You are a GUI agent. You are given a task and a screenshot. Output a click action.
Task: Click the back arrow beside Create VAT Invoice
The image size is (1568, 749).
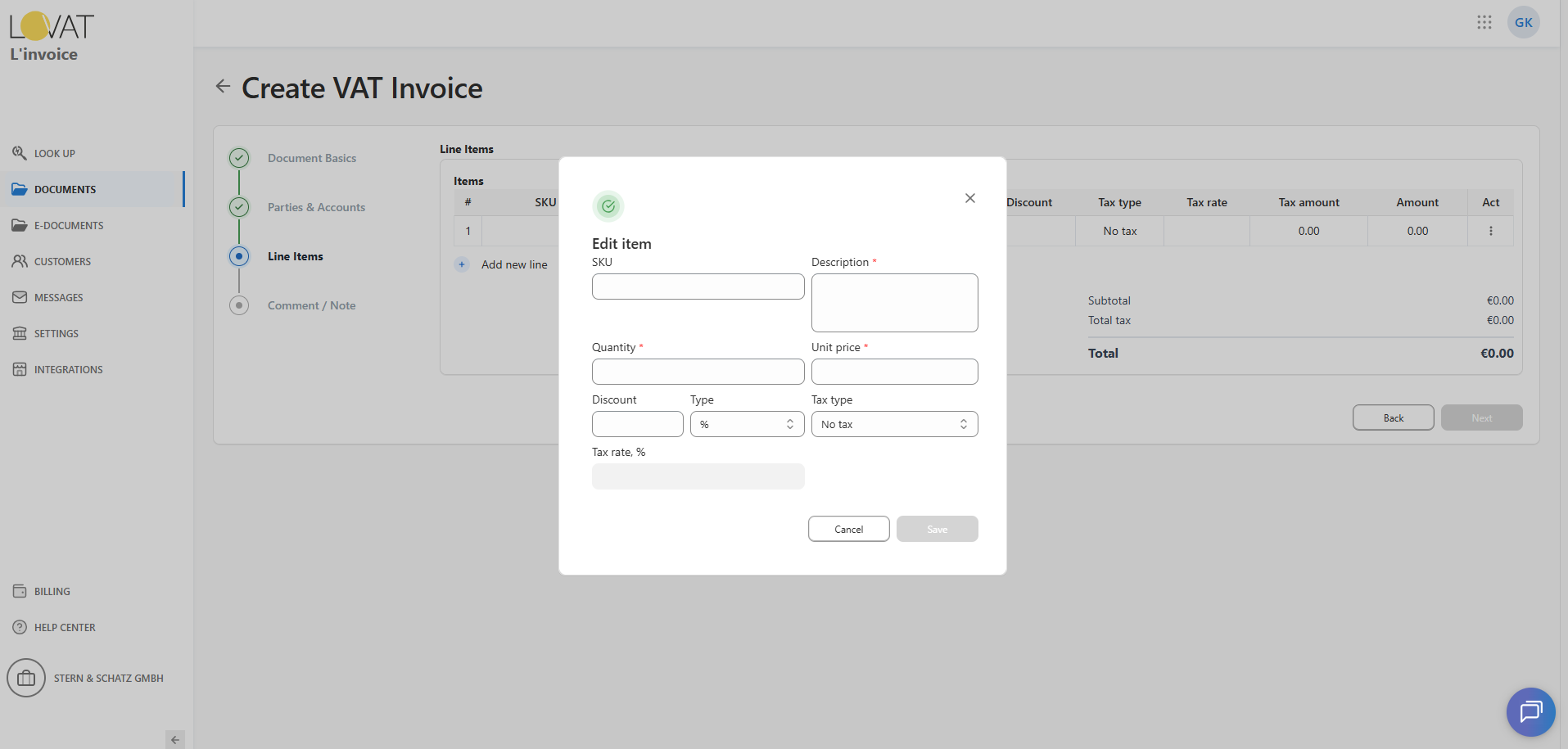[x=223, y=86]
